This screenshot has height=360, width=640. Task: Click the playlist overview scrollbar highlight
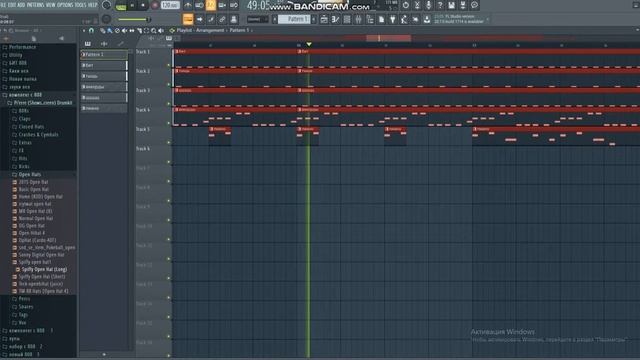[388, 38]
